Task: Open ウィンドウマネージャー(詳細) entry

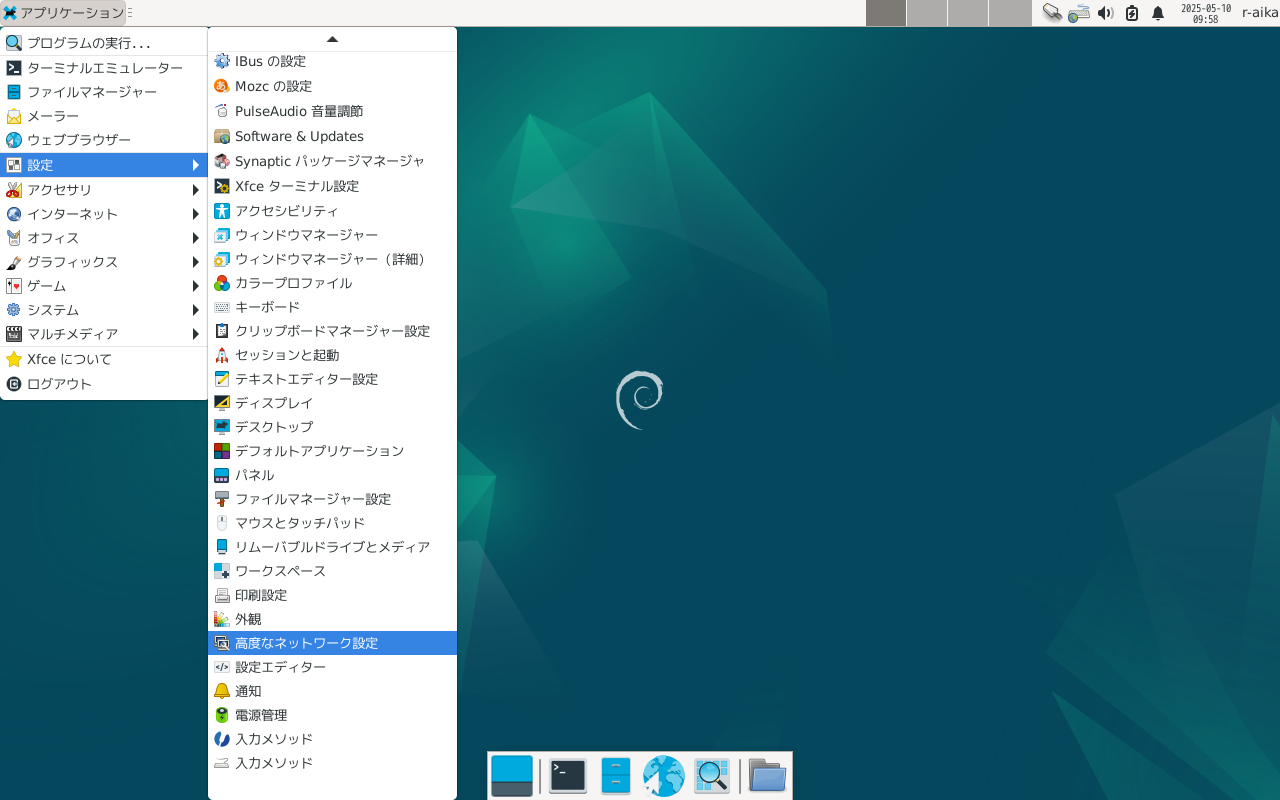Action: point(332,259)
